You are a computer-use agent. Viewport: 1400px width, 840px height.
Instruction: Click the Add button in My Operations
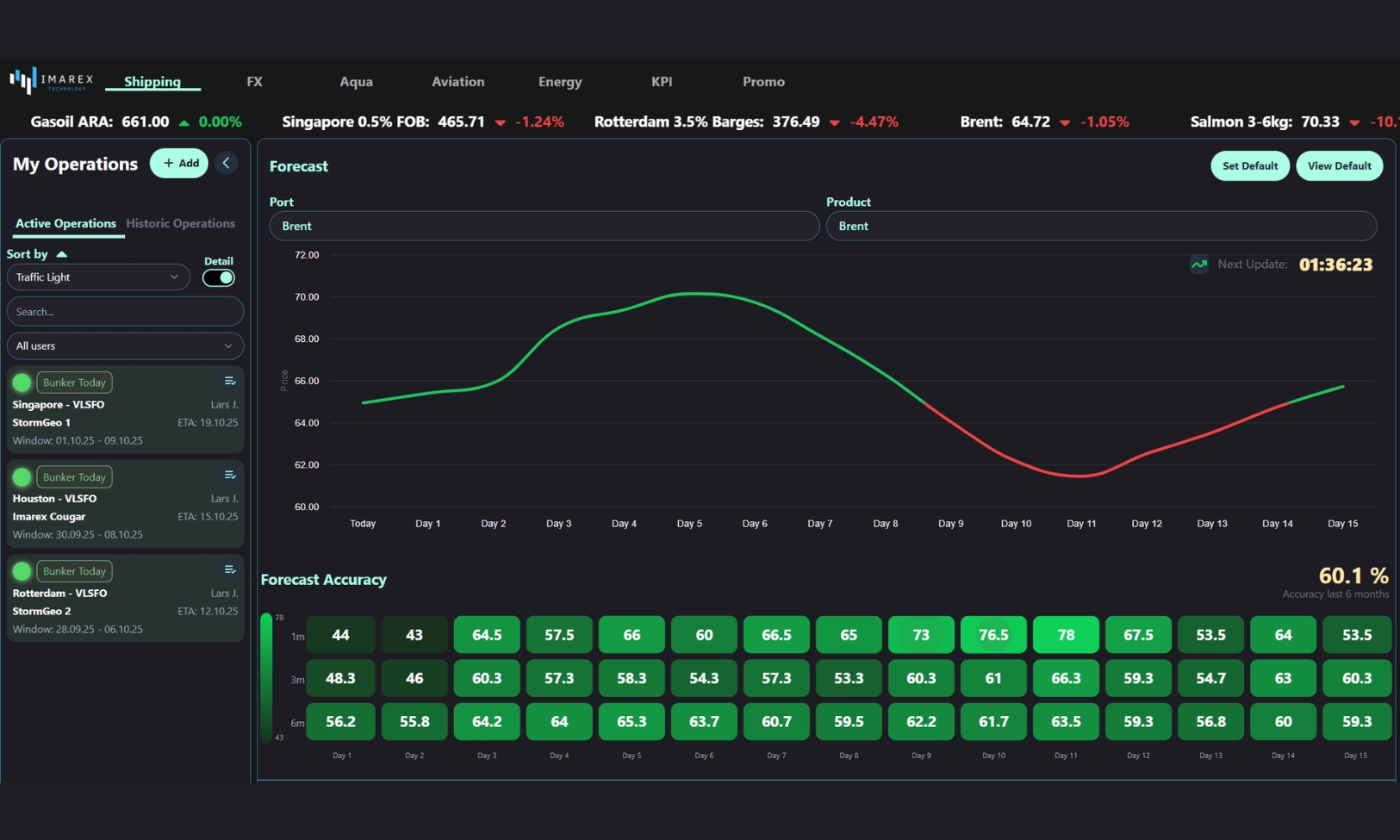click(178, 163)
